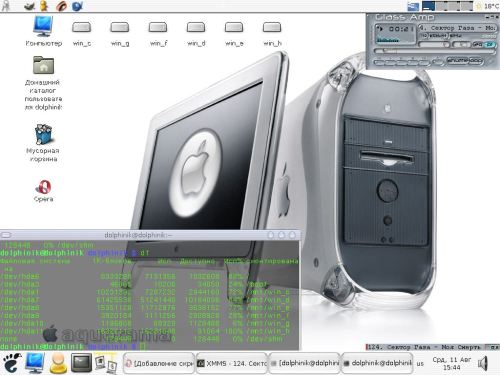Switch to the second workspace in pager
Screen dimensions: 500x375
click(441, 6)
